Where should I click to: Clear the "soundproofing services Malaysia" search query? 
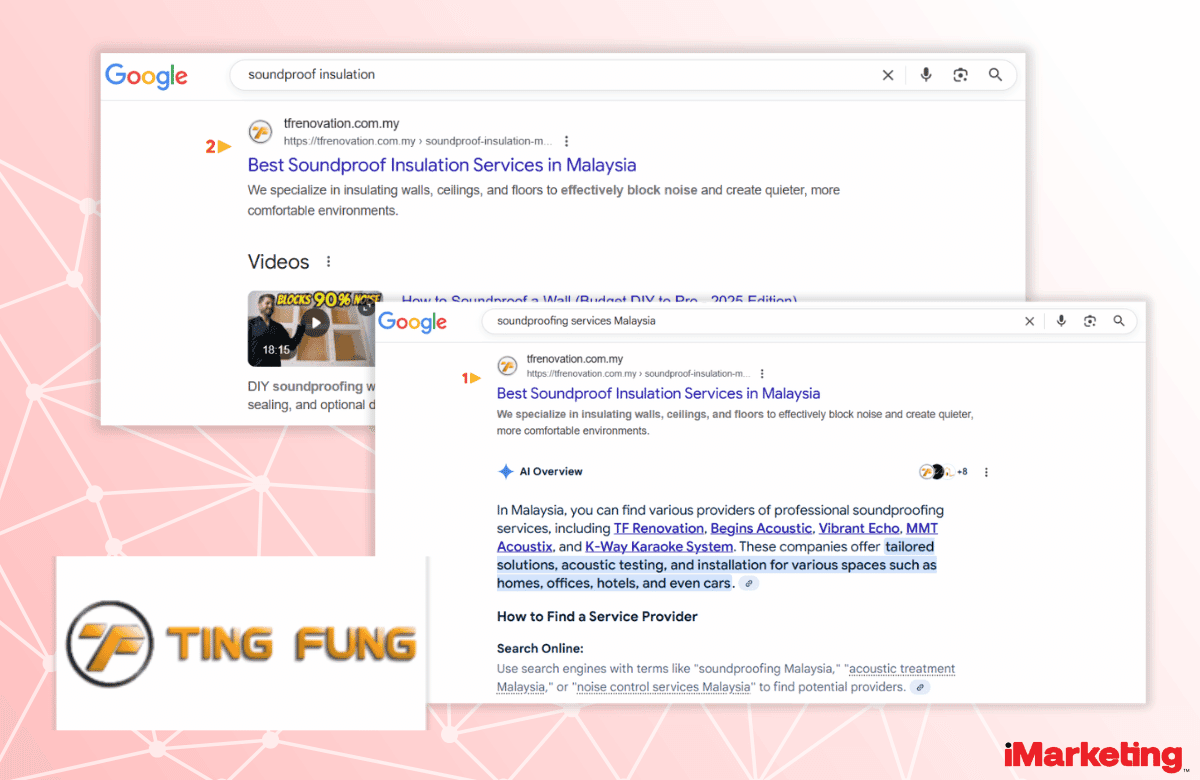click(x=1030, y=321)
